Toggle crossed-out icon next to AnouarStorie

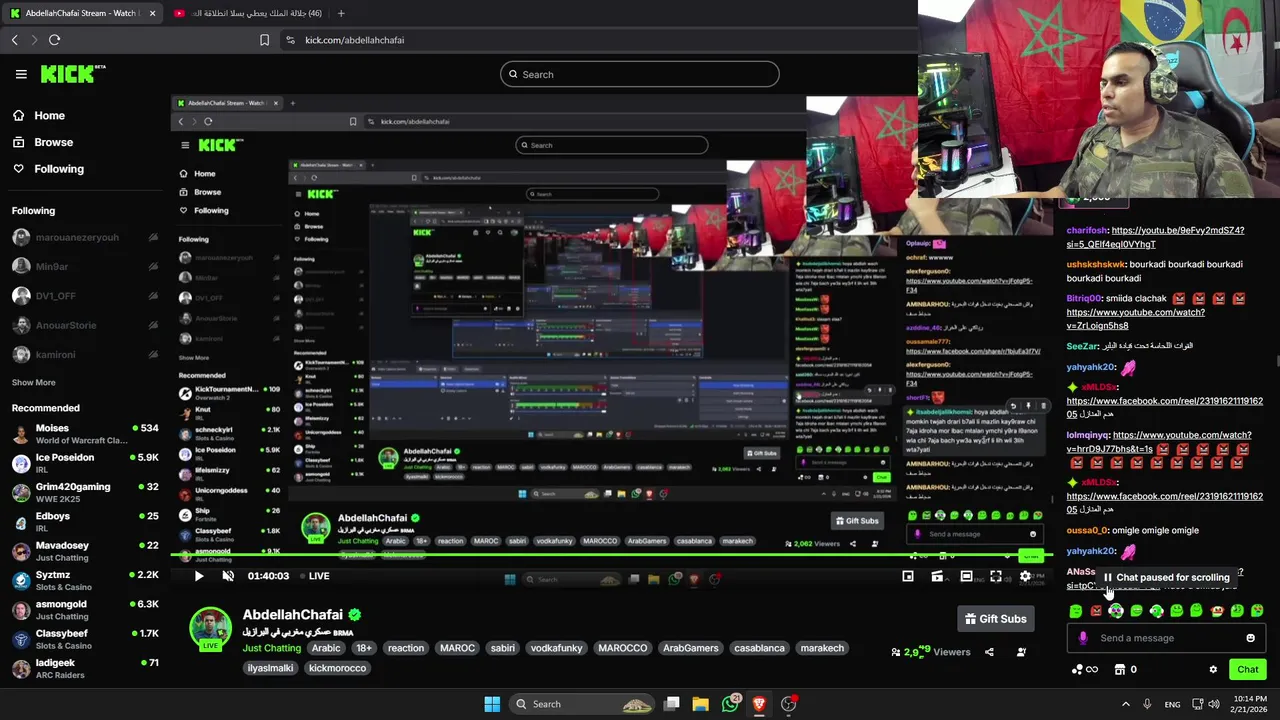coord(153,325)
